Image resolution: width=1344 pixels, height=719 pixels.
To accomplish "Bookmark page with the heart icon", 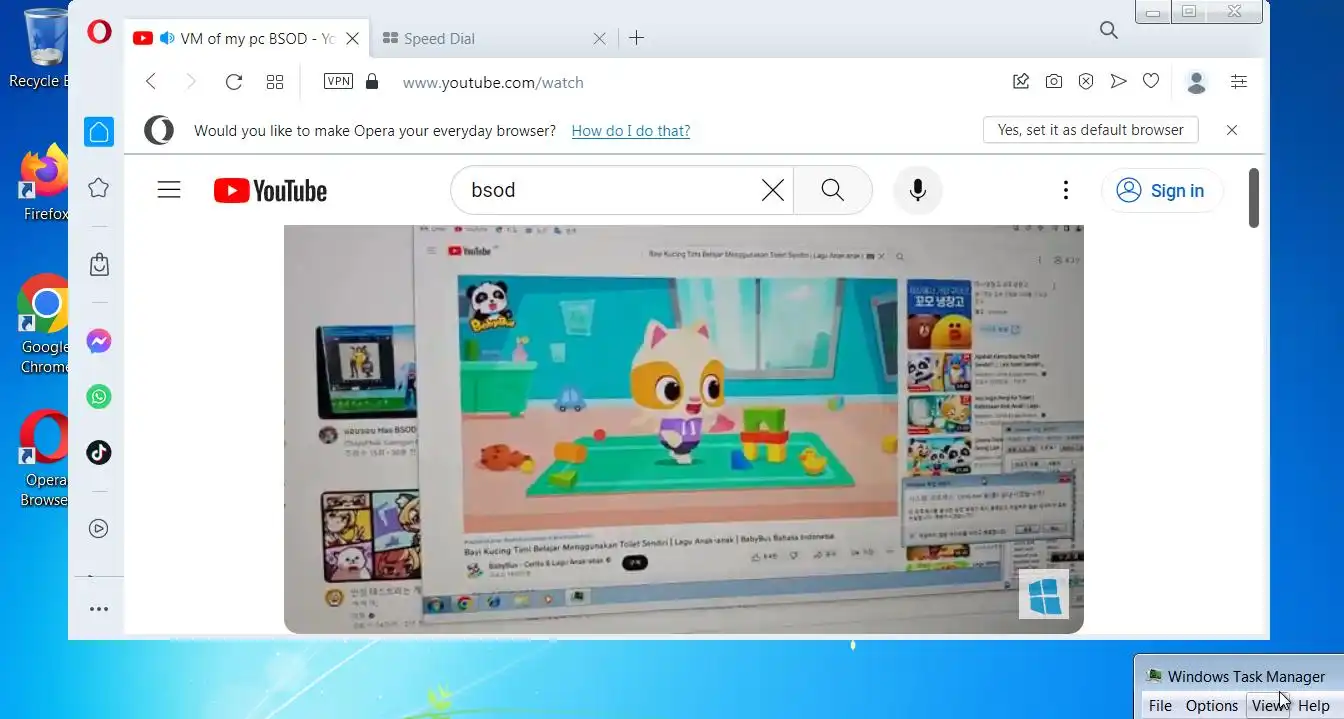I will (1151, 81).
